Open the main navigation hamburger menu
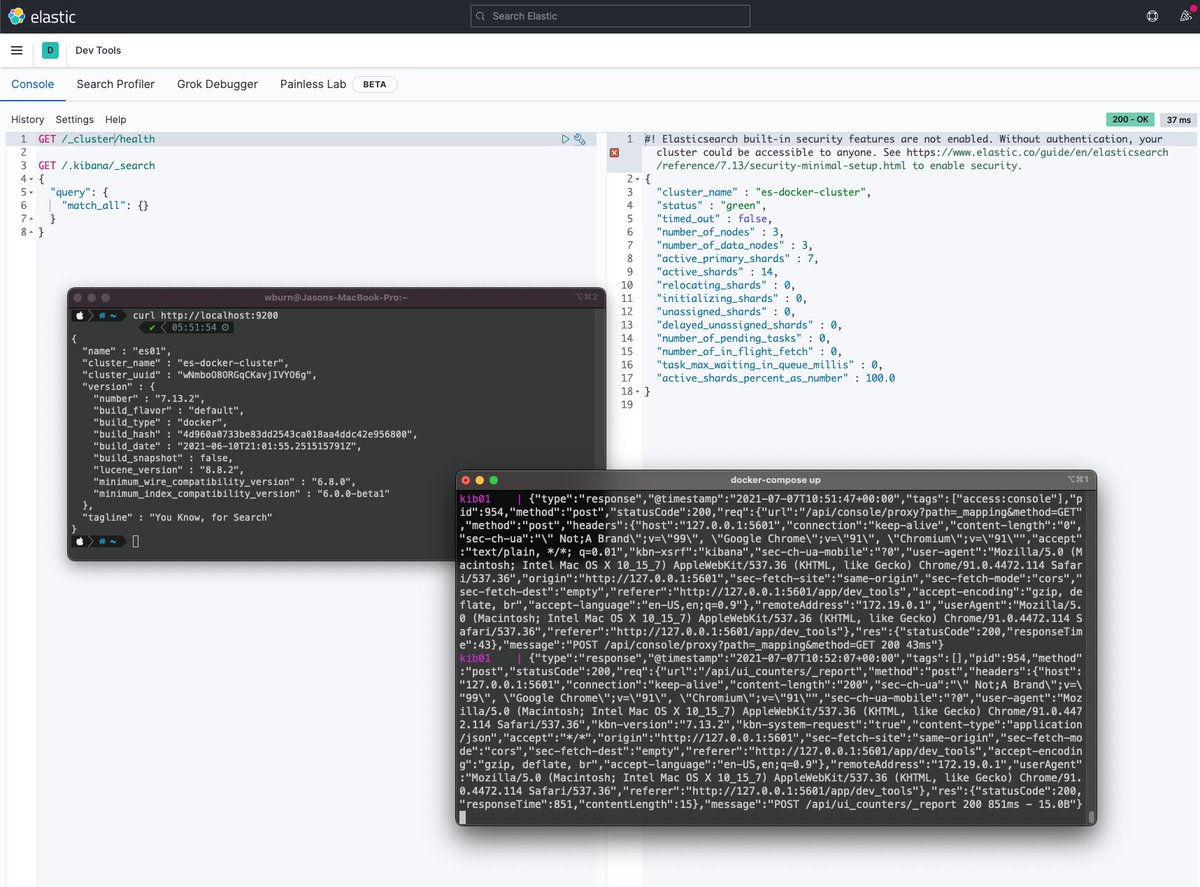 point(17,50)
